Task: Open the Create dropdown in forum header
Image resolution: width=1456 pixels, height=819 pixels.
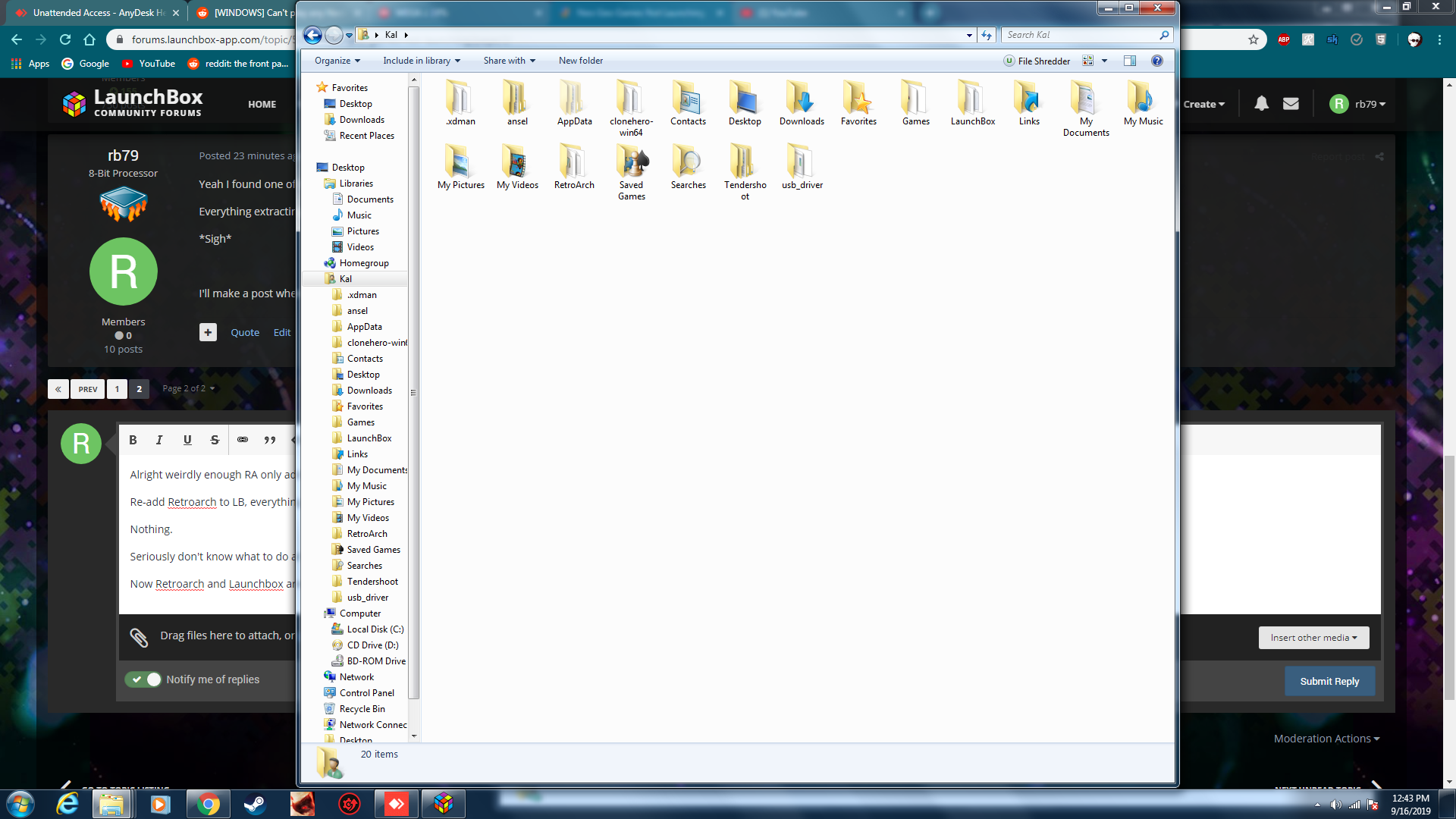Action: (1203, 104)
